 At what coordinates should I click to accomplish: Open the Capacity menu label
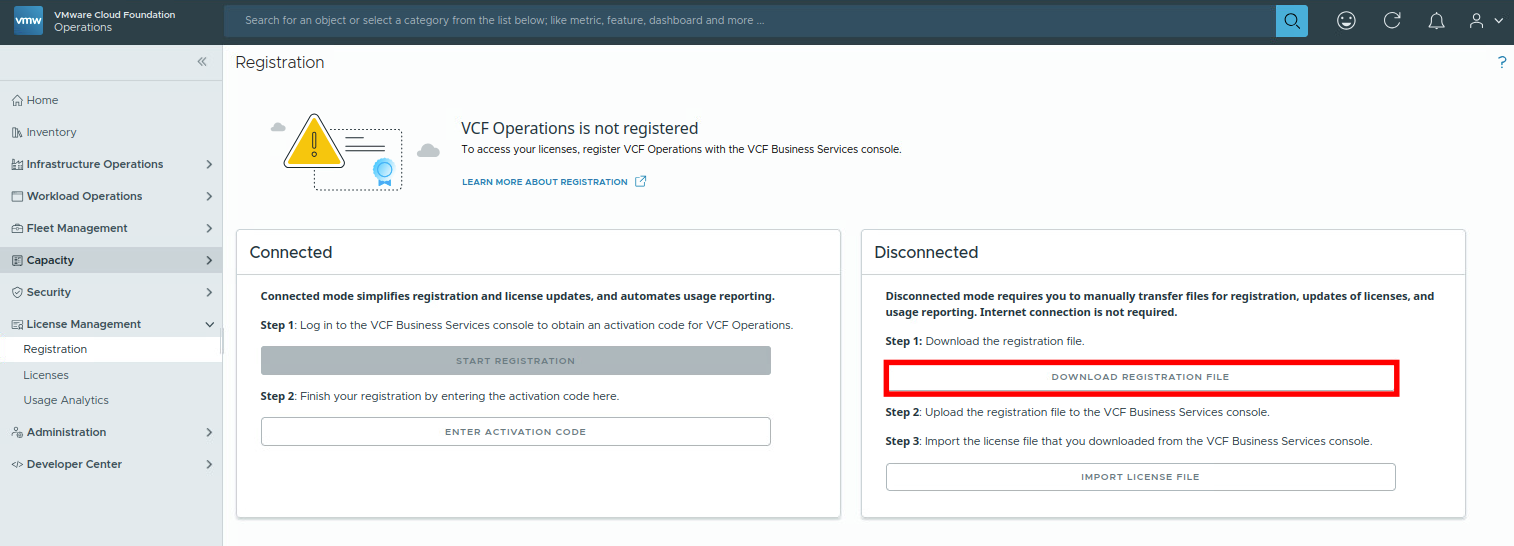click(50, 260)
